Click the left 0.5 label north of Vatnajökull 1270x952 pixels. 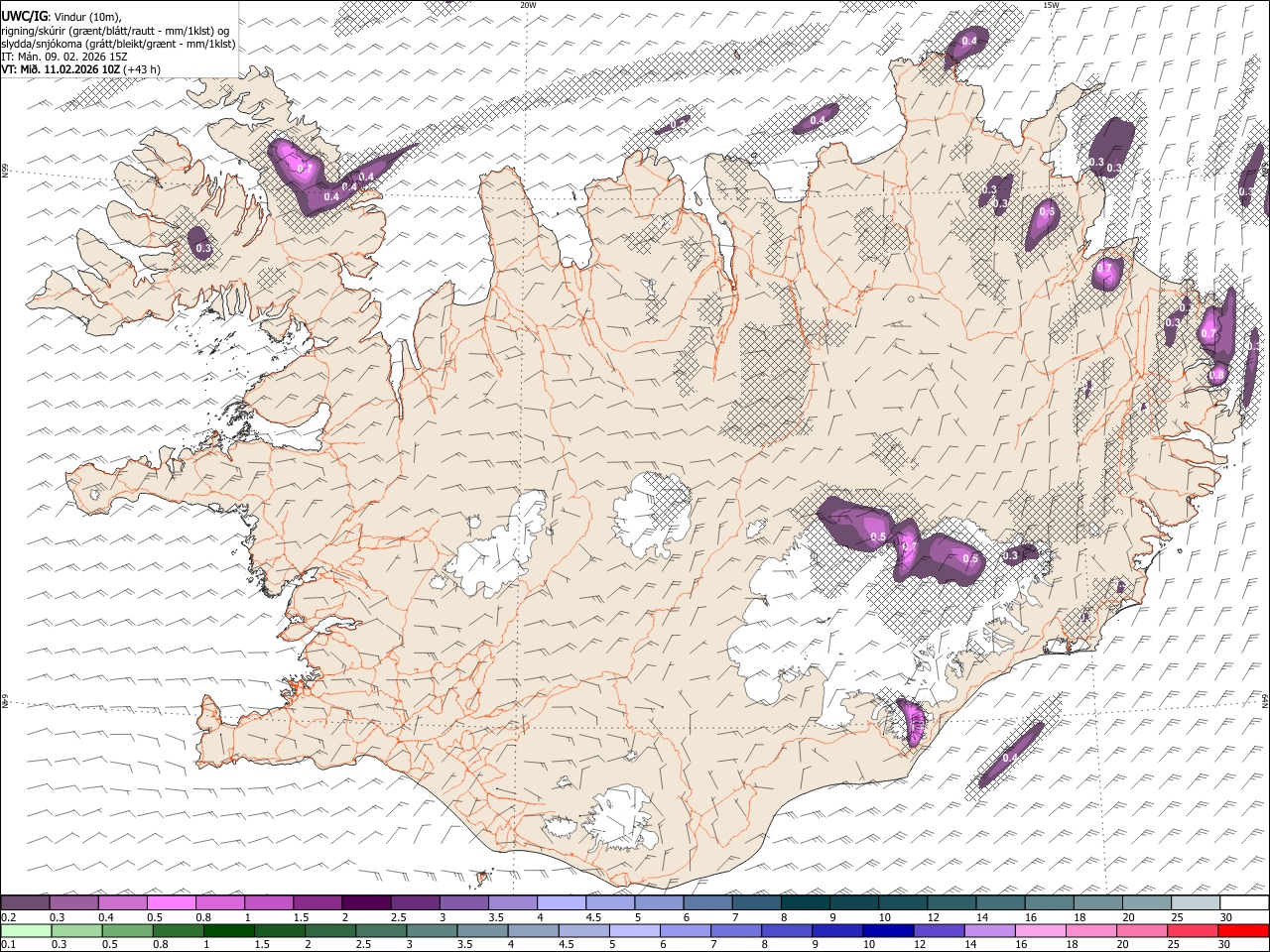coord(877,537)
